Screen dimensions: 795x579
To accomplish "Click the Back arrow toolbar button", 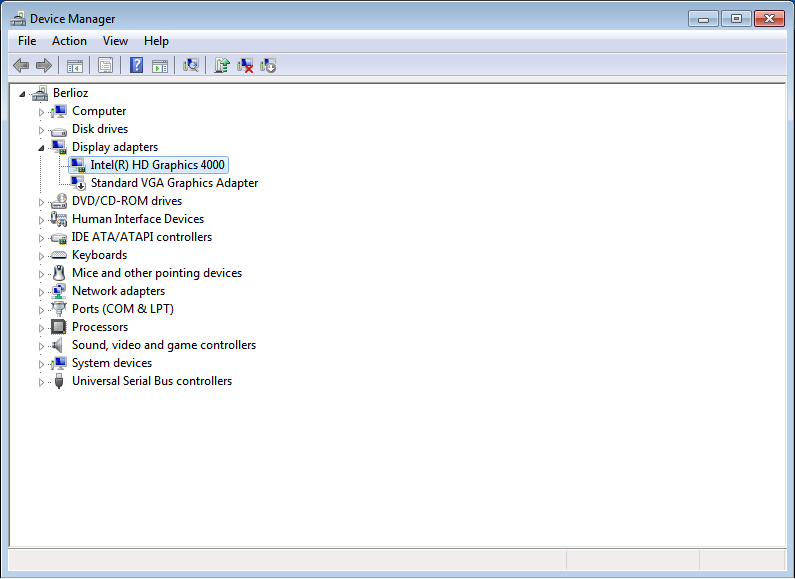I will coord(21,65).
